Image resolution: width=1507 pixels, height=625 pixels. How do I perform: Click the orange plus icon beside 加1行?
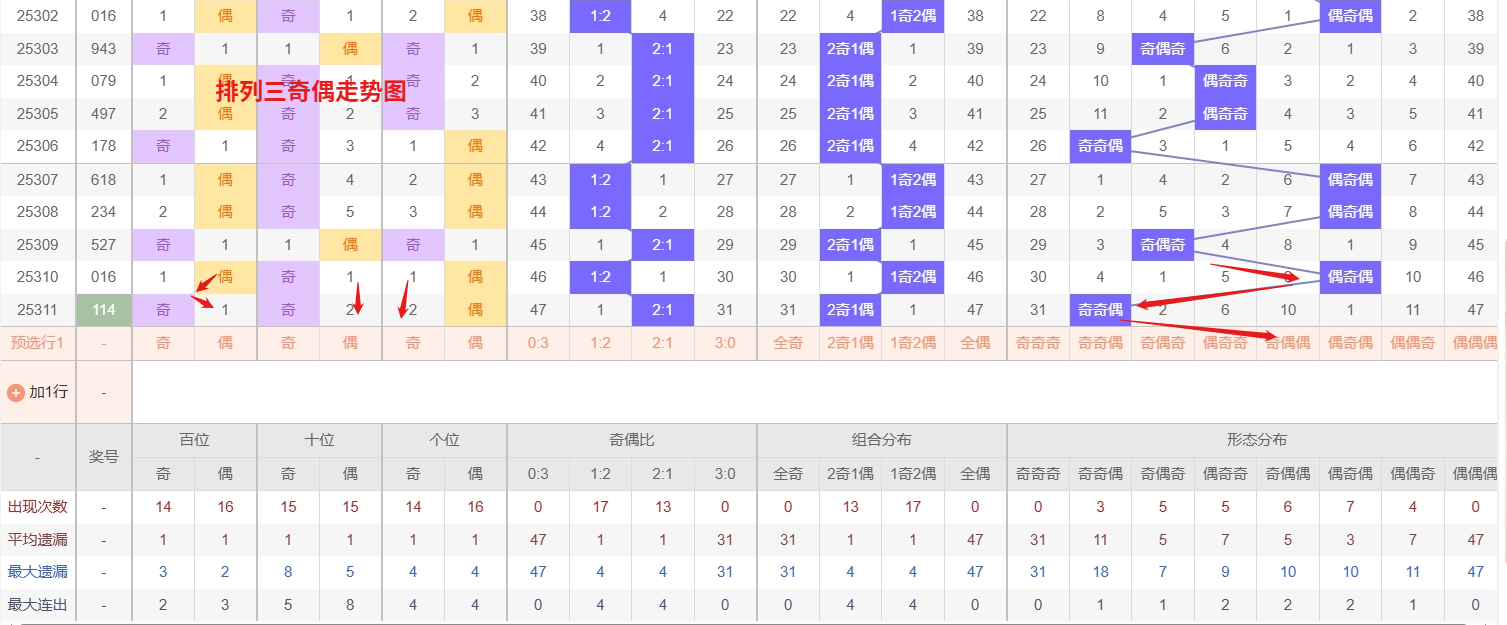16,393
